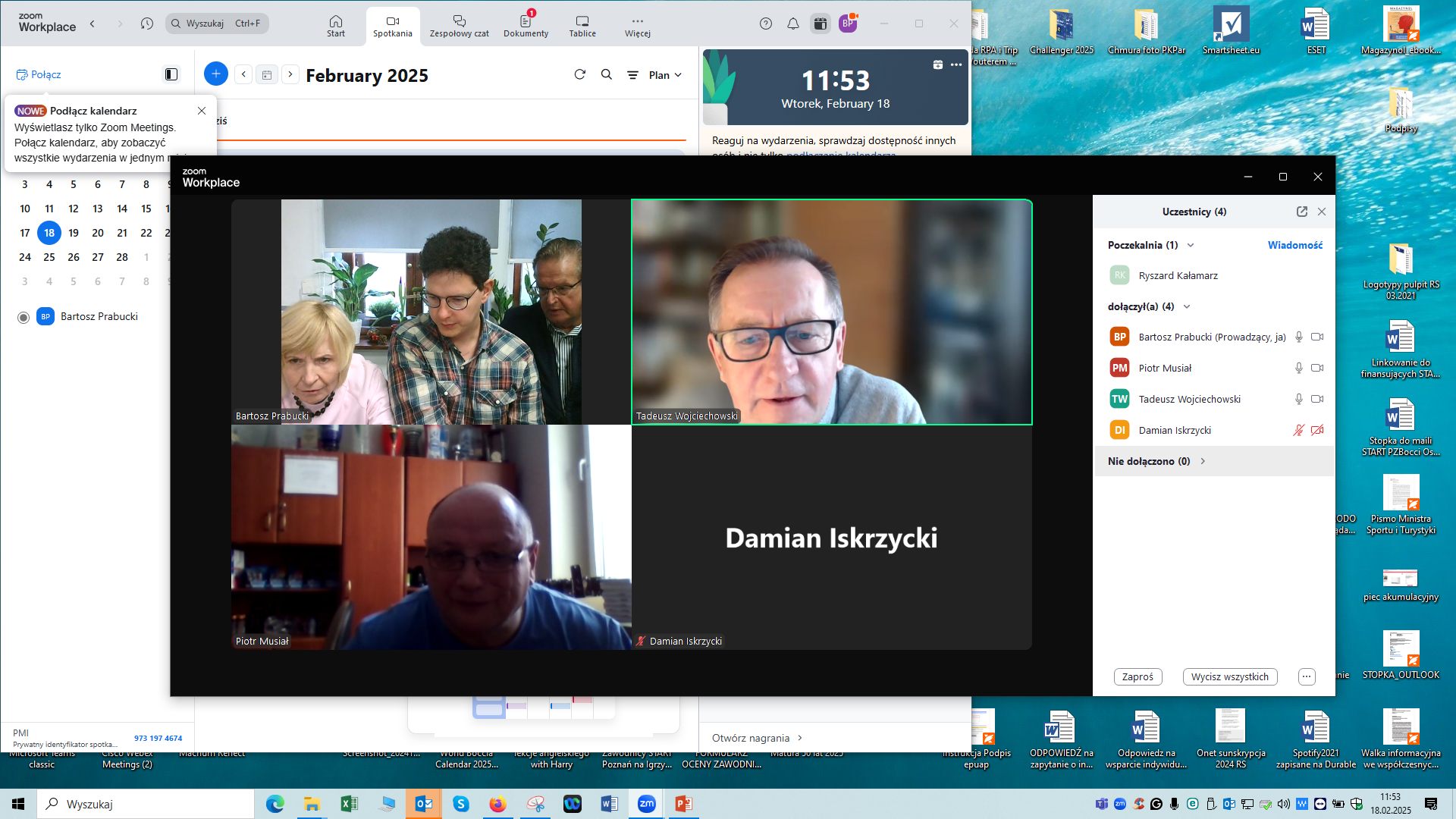Click the Wiadomość link in the waiting room
Image resolution: width=1456 pixels, height=819 pixels.
tap(1295, 245)
